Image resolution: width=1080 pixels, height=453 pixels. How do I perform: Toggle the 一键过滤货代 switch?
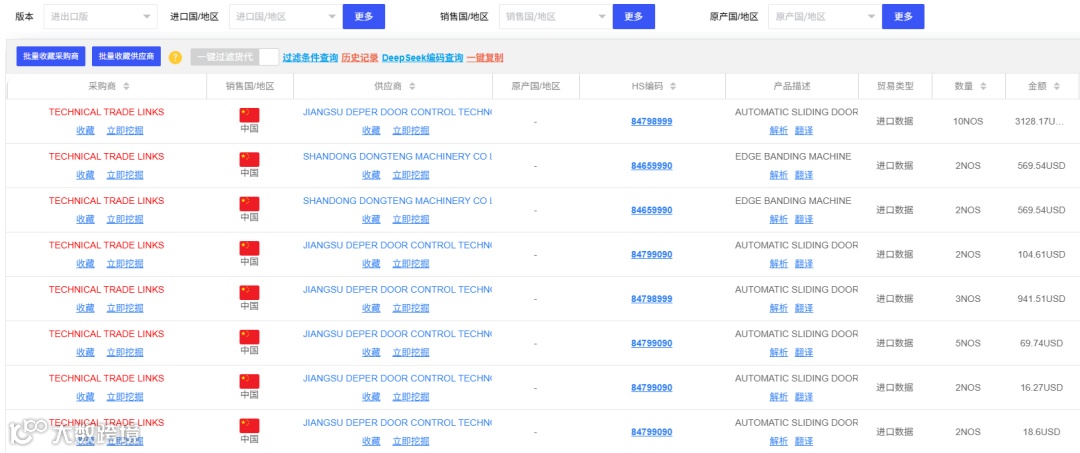[x=235, y=57]
